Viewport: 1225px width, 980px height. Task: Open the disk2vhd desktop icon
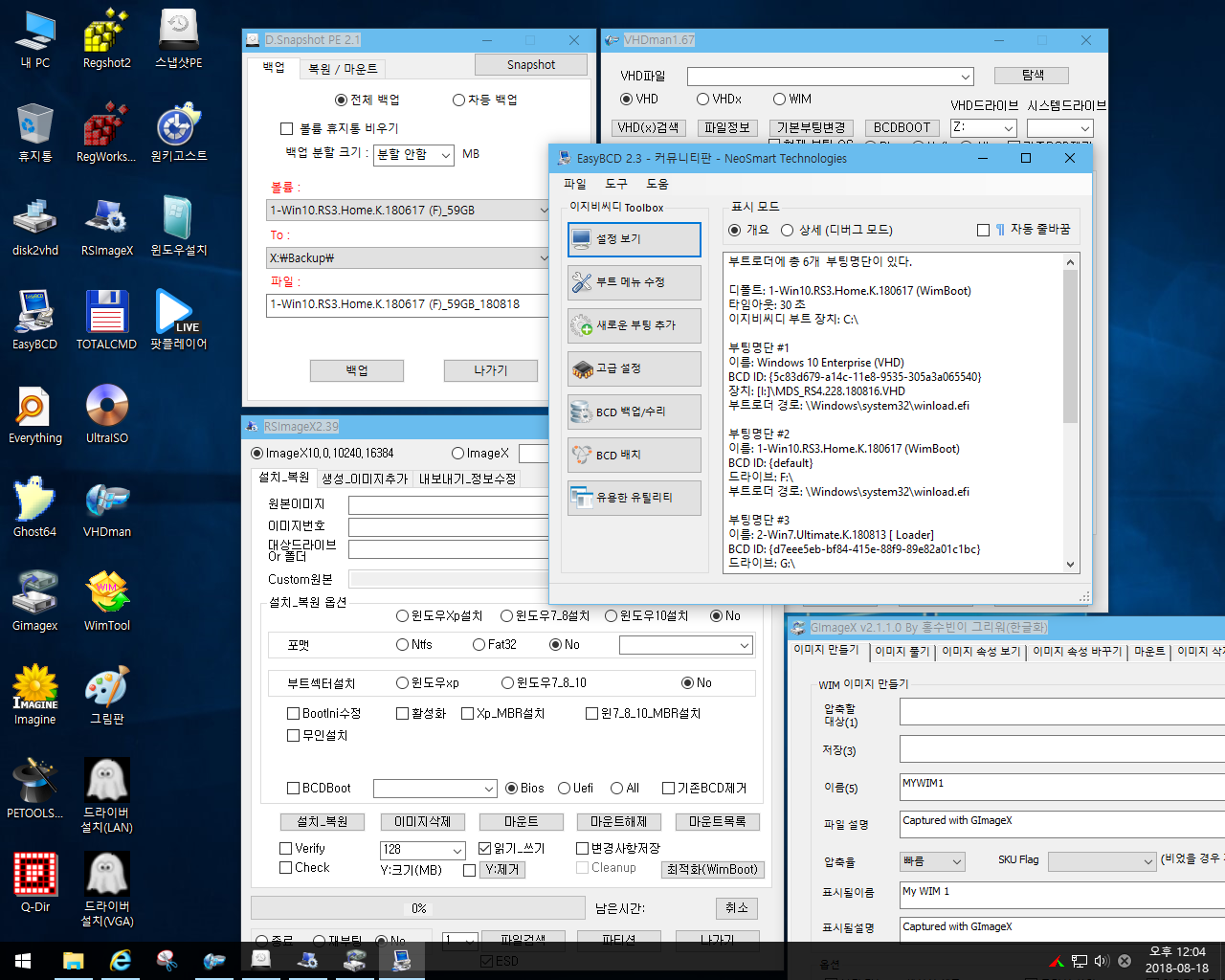(35, 227)
